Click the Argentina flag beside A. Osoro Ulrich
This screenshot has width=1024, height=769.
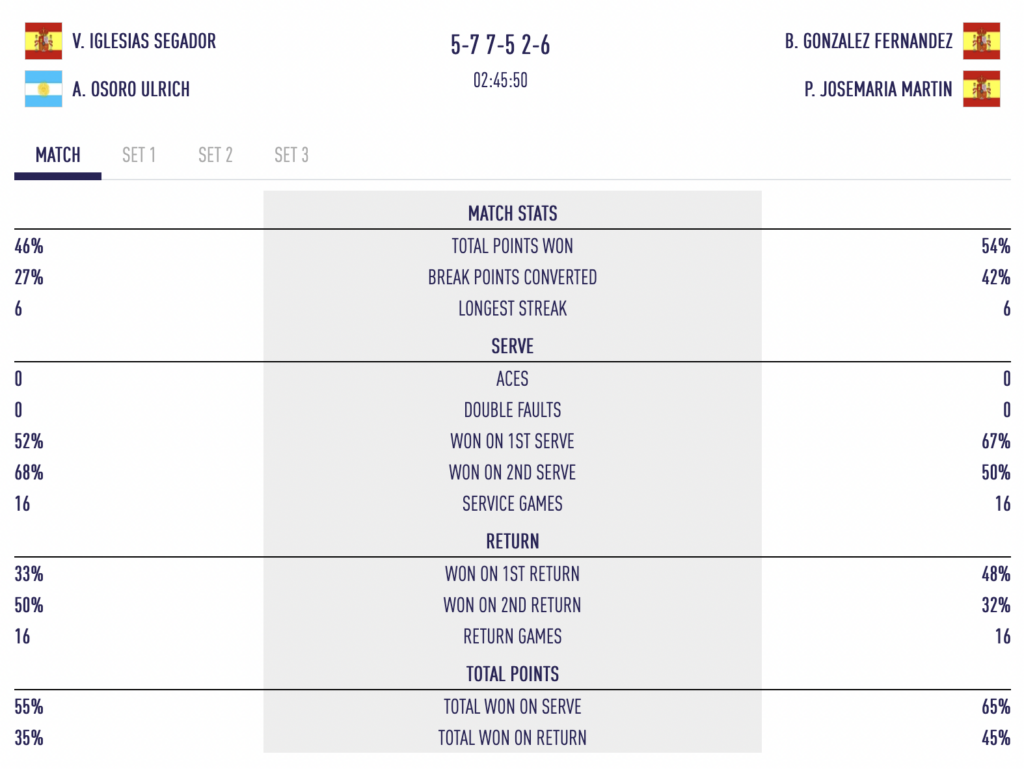click(43, 89)
